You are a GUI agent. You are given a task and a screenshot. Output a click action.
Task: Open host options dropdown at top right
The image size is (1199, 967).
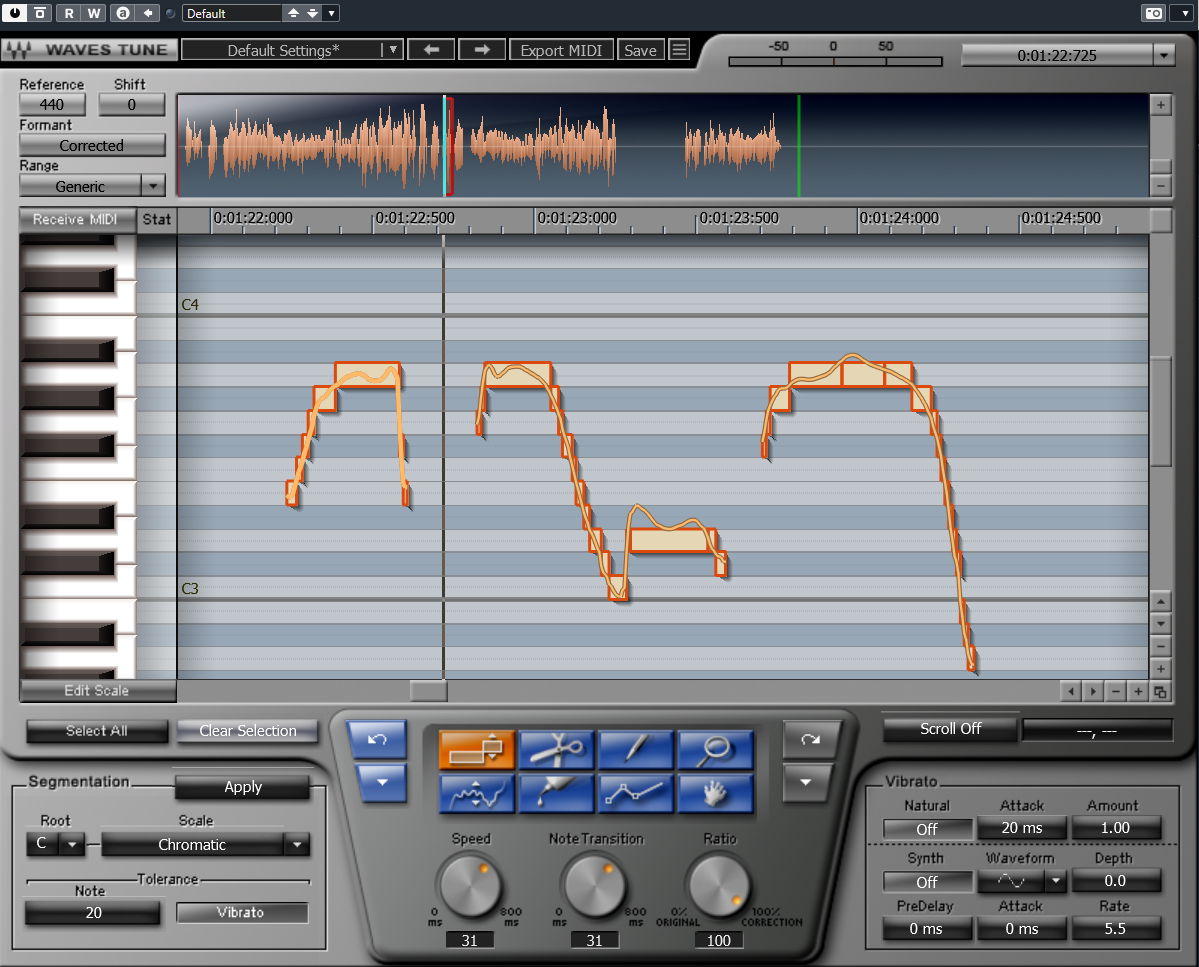pos(1184,13)
